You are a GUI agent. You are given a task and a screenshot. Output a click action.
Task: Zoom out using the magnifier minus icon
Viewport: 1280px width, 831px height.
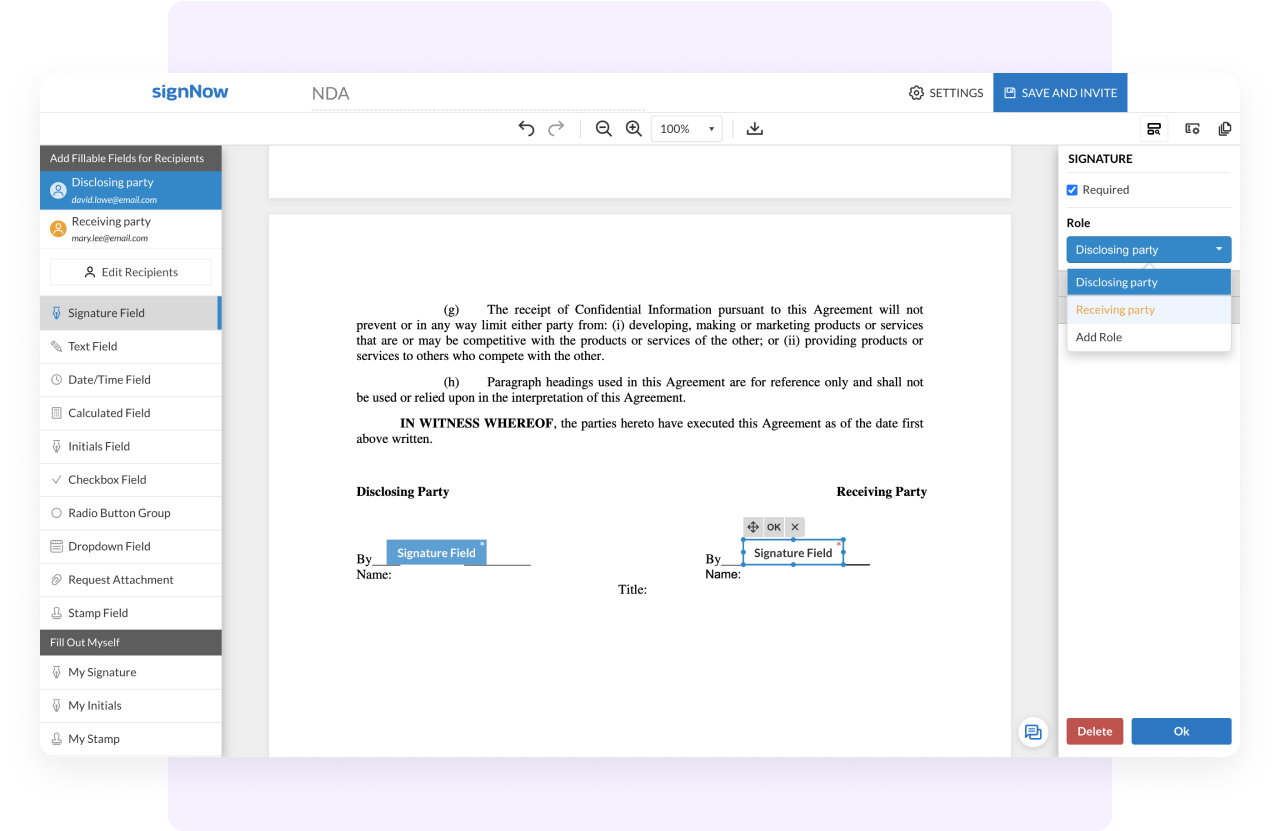603,128
